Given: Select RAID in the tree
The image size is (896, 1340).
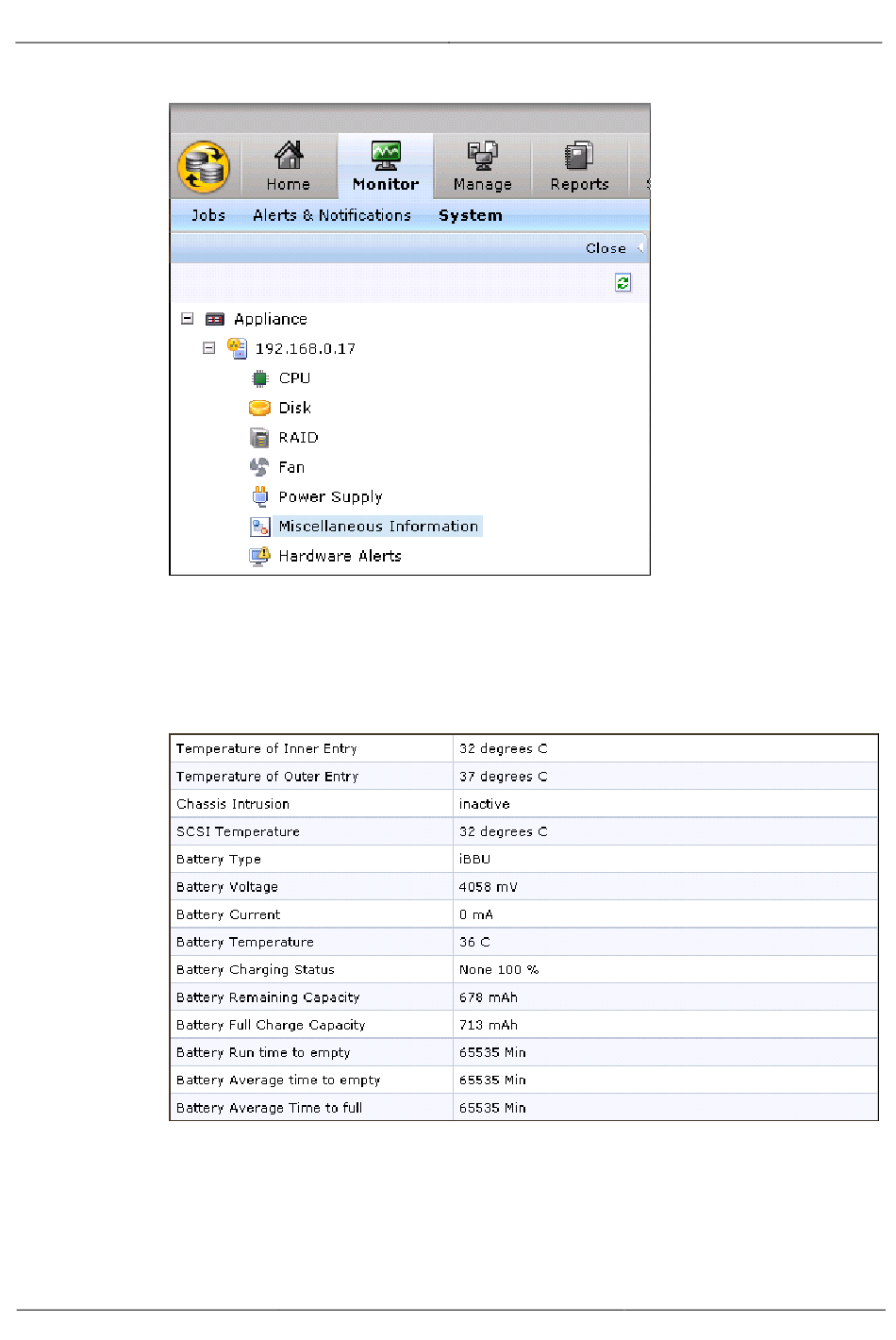Looking at the screenshot, I should tap(298, 437).
